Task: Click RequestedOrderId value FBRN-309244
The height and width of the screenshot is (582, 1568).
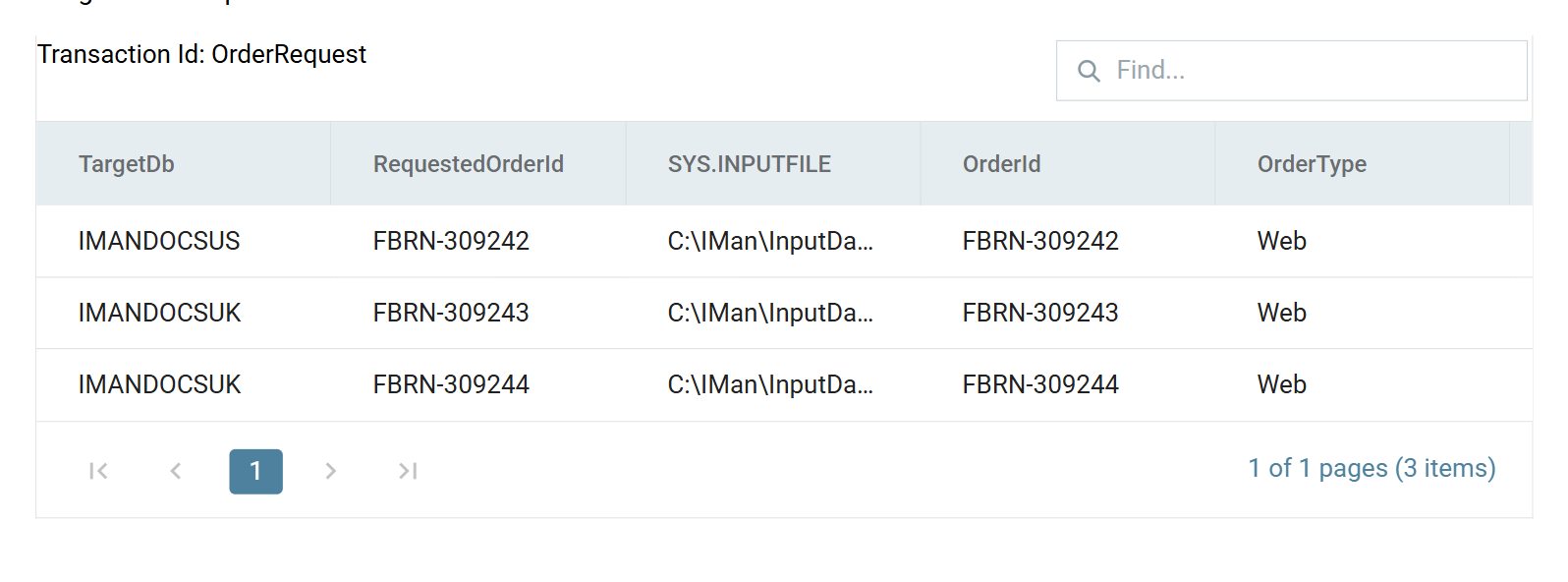Action: [x=451, y=384]
